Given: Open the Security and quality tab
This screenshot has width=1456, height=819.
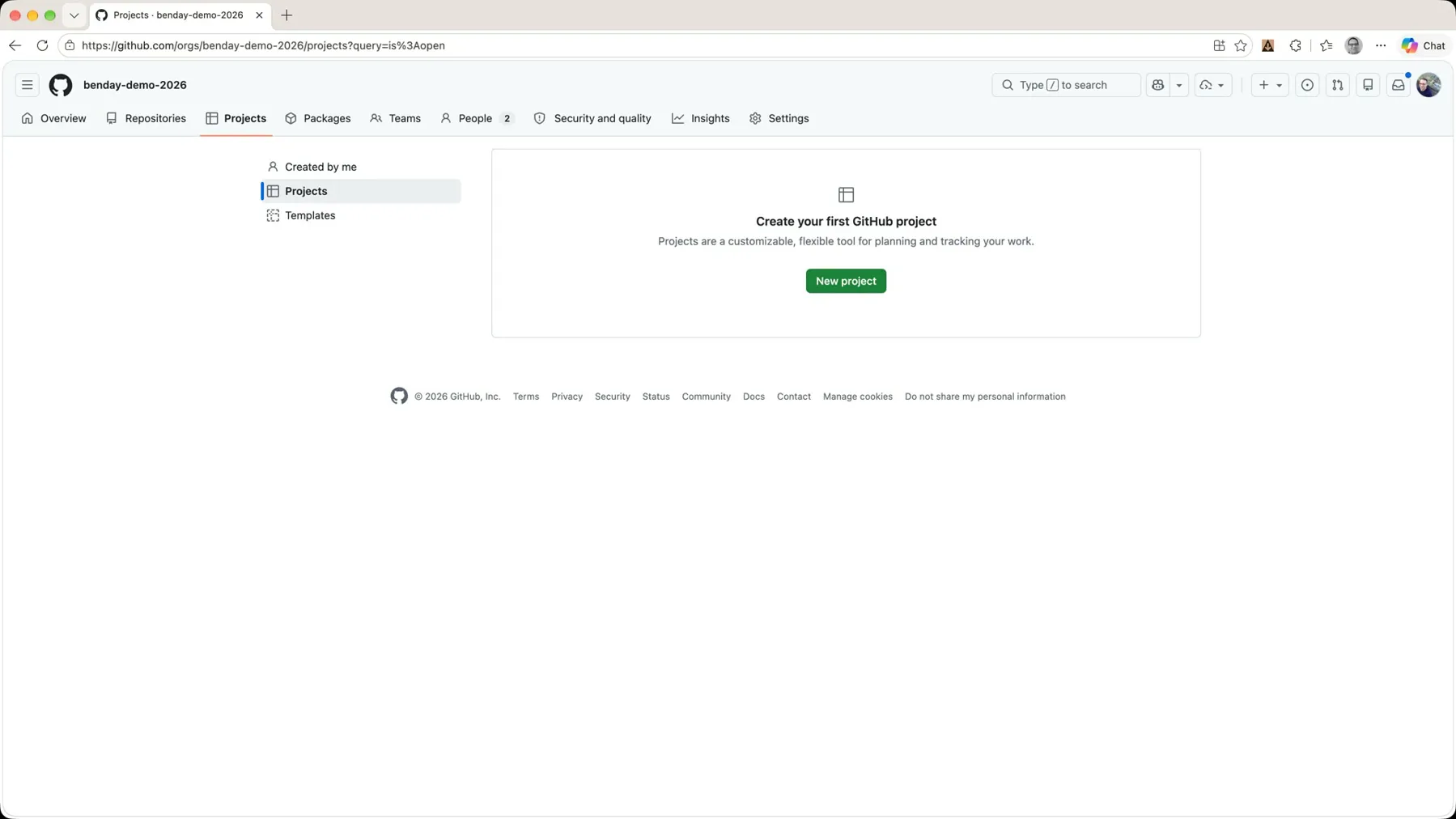Looking at the screenshot, I should [x=592, y=118].
